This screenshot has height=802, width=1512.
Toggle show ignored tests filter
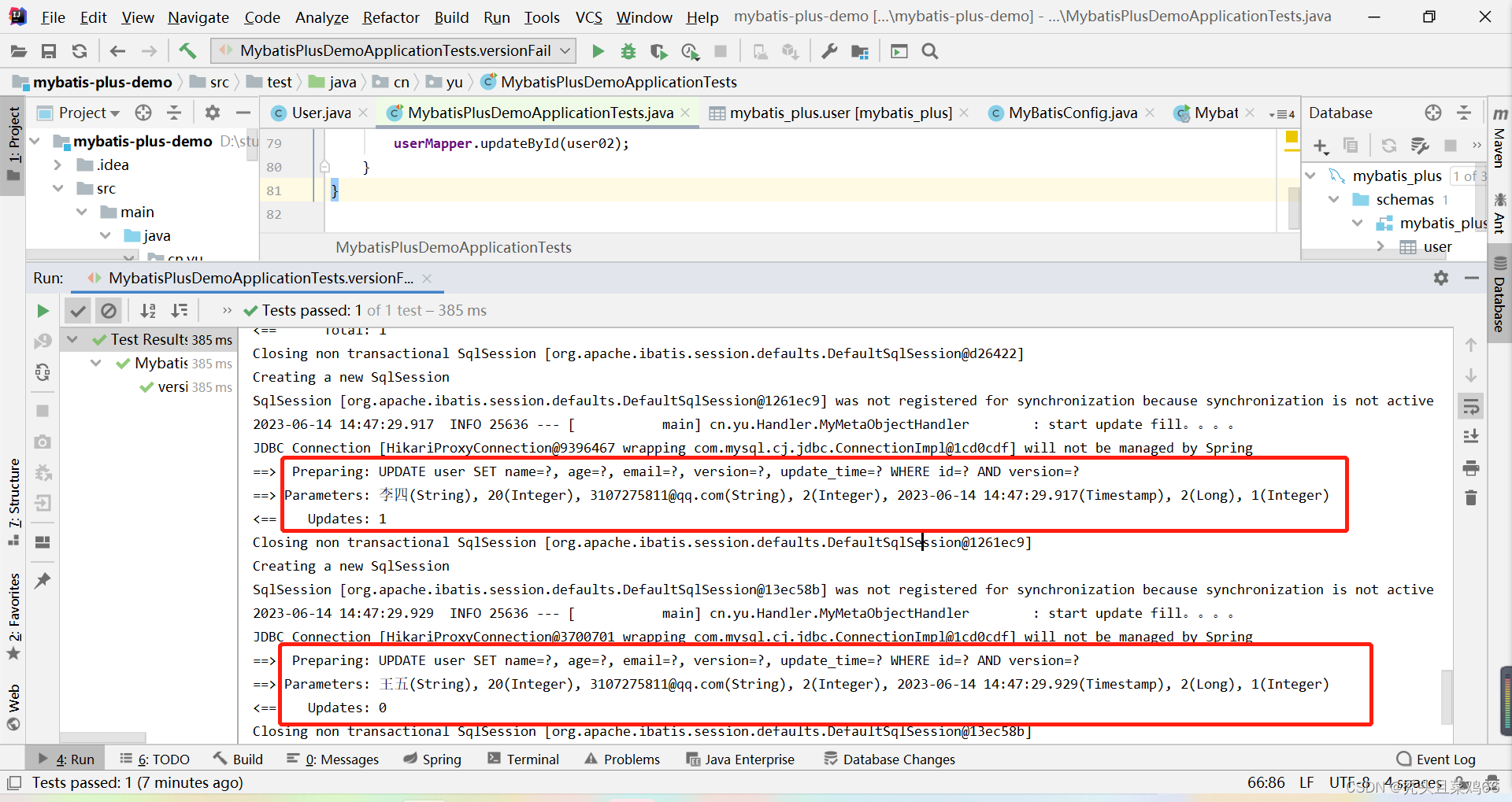(109, 311)
